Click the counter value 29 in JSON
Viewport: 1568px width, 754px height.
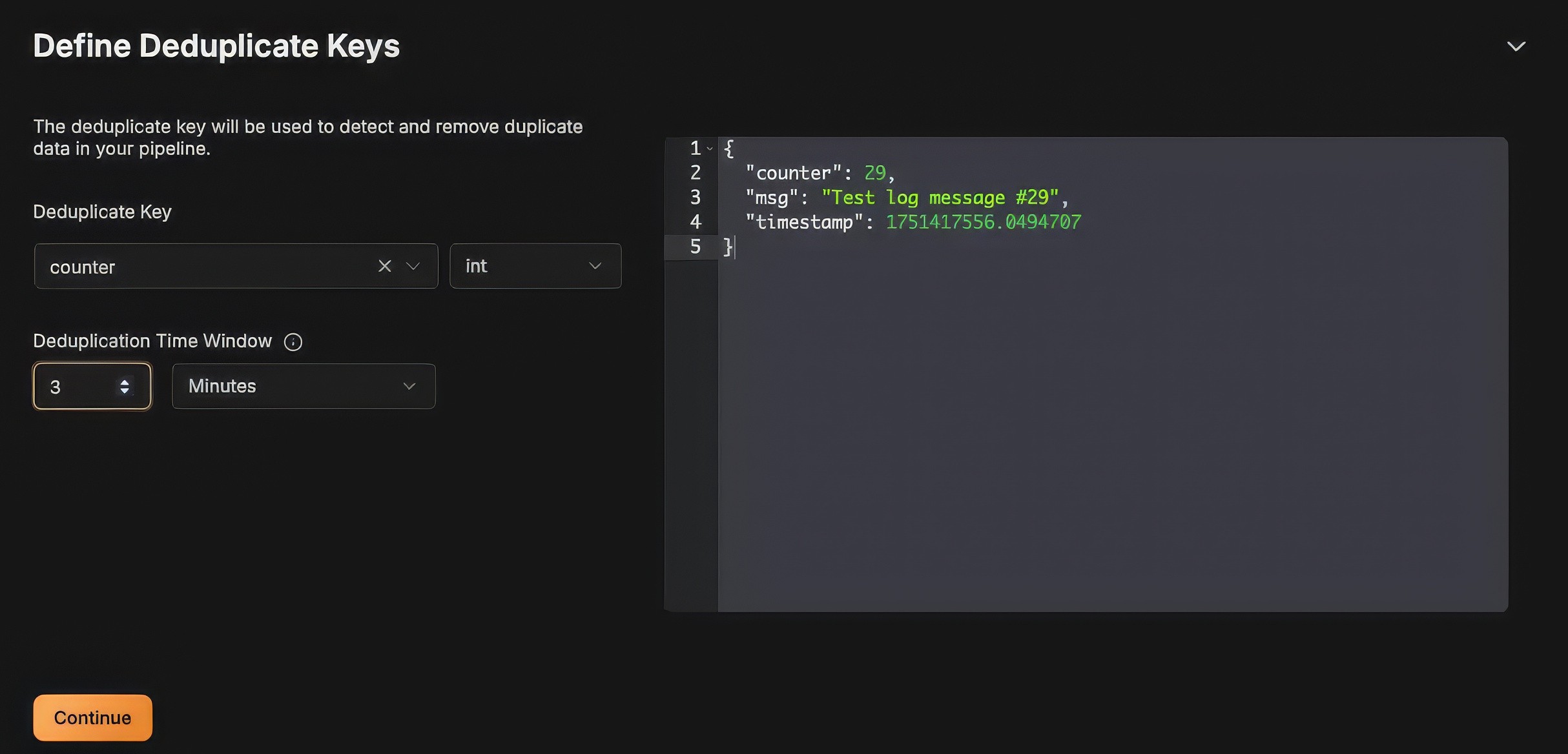click(x=874, y=173)
